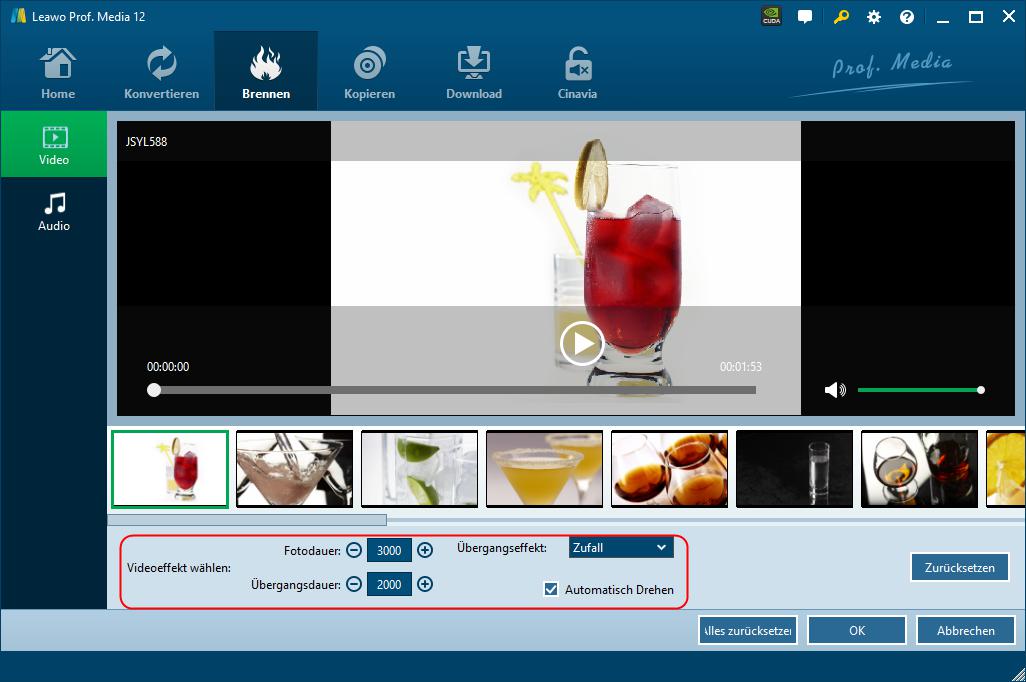This screenshot has width=1026, height=682.
Task: Click the Zurücksetzen button
Action: pyautogui.click(x=959, y=567)
